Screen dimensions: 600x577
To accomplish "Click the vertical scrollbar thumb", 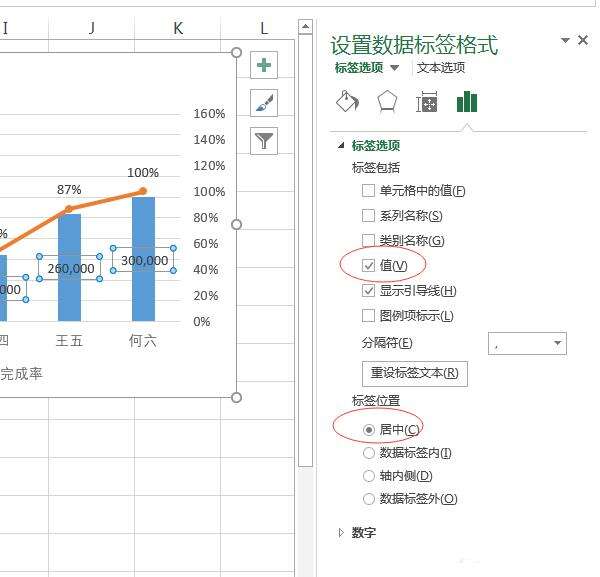I will (305, 250).
